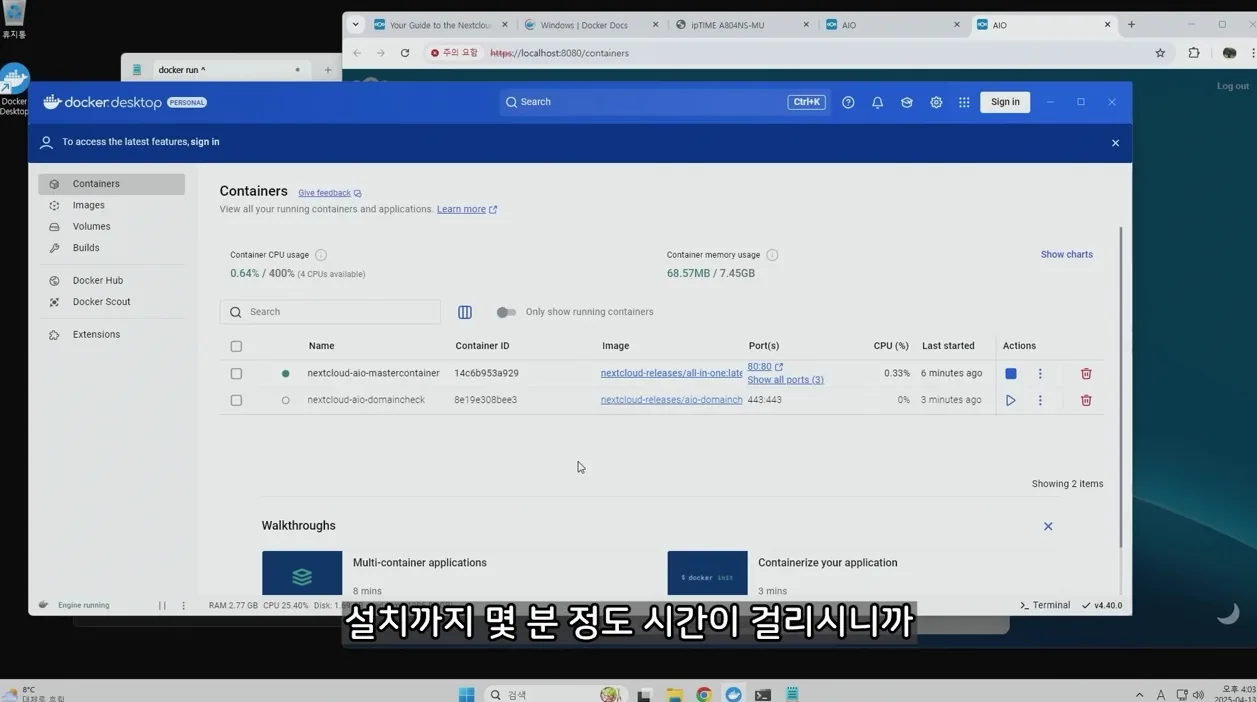Open the apps grid icon in header
The height and width of the screenshot is (702, 1257).
click(964, 102)
